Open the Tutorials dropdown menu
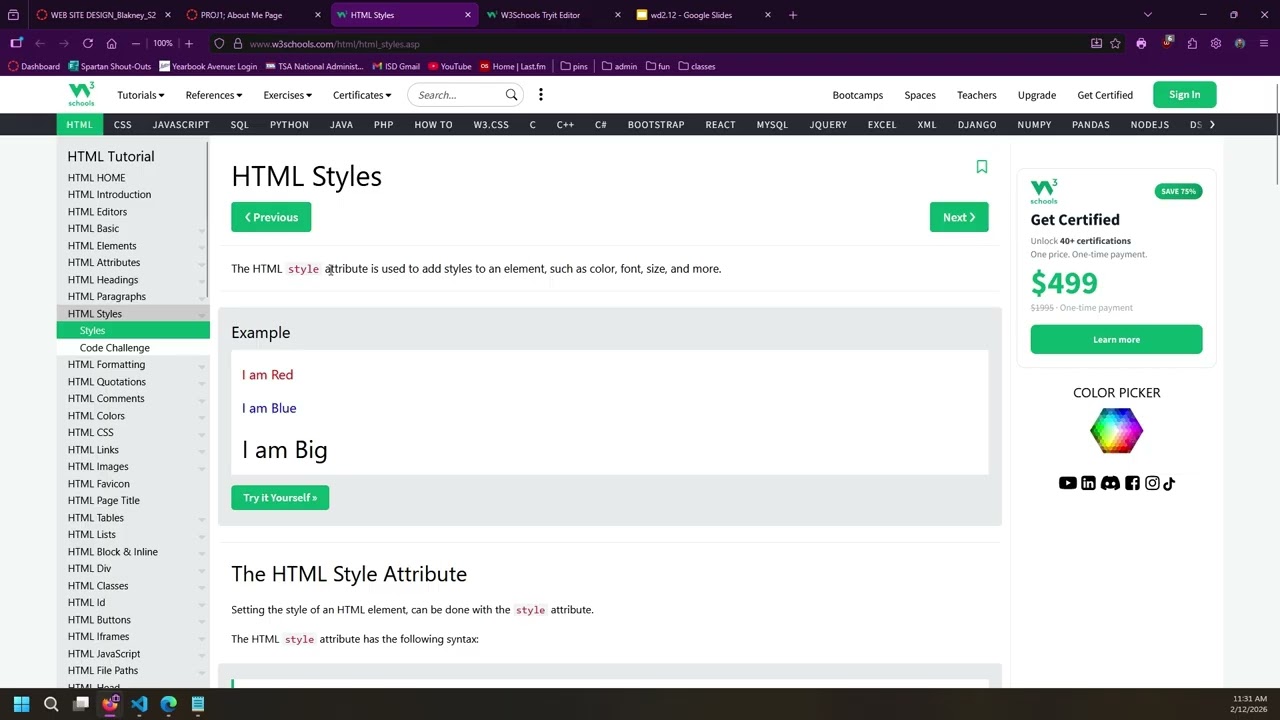The width and height of the screenshot is (1280, 720). [141, 95]
